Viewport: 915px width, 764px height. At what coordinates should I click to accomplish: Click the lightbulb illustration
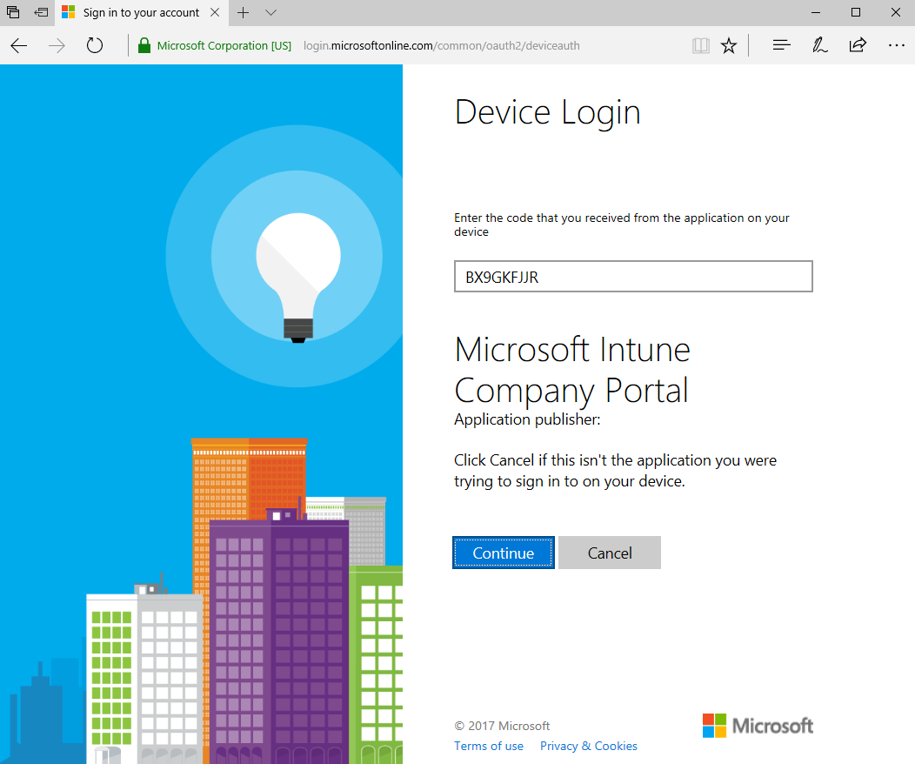click(298, 278)
